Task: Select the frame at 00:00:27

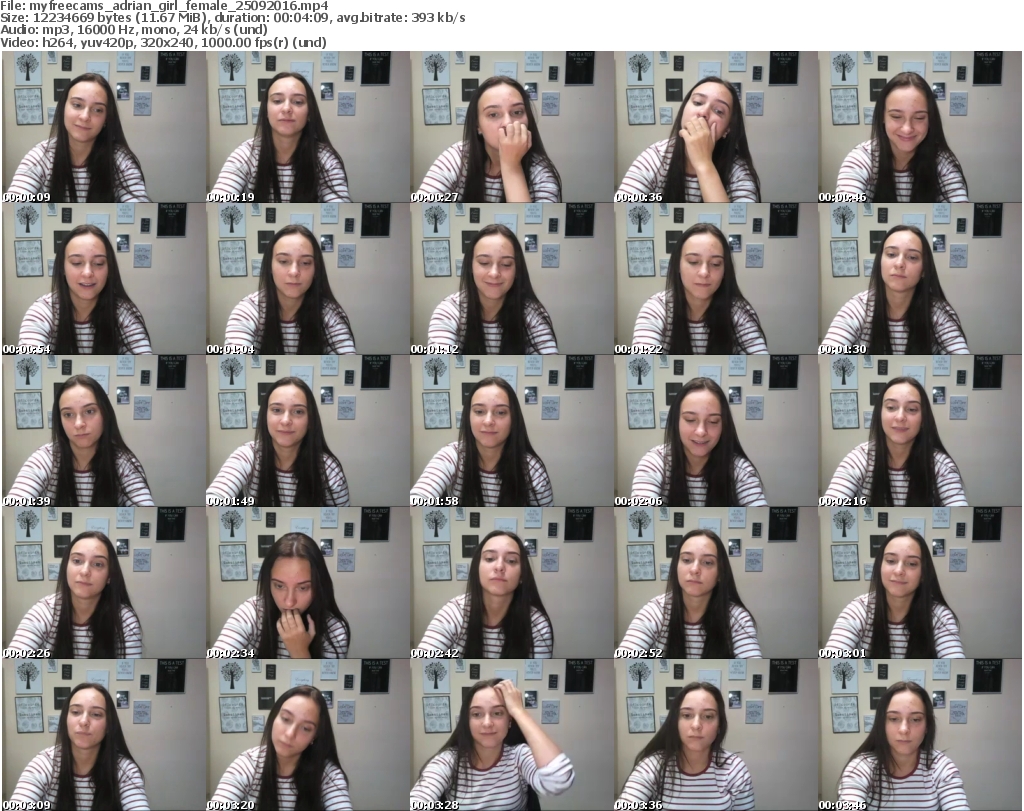Action: tap(512, 127)
